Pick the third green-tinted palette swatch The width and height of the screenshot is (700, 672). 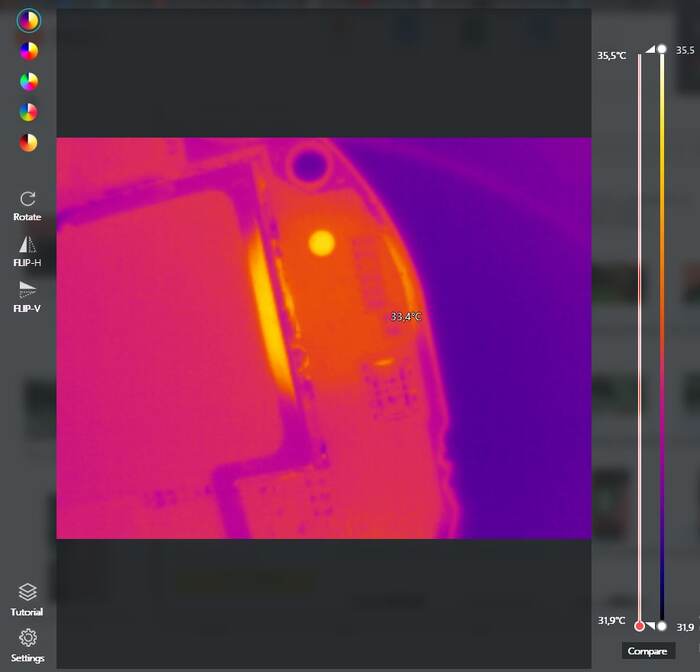coord(28,81)
